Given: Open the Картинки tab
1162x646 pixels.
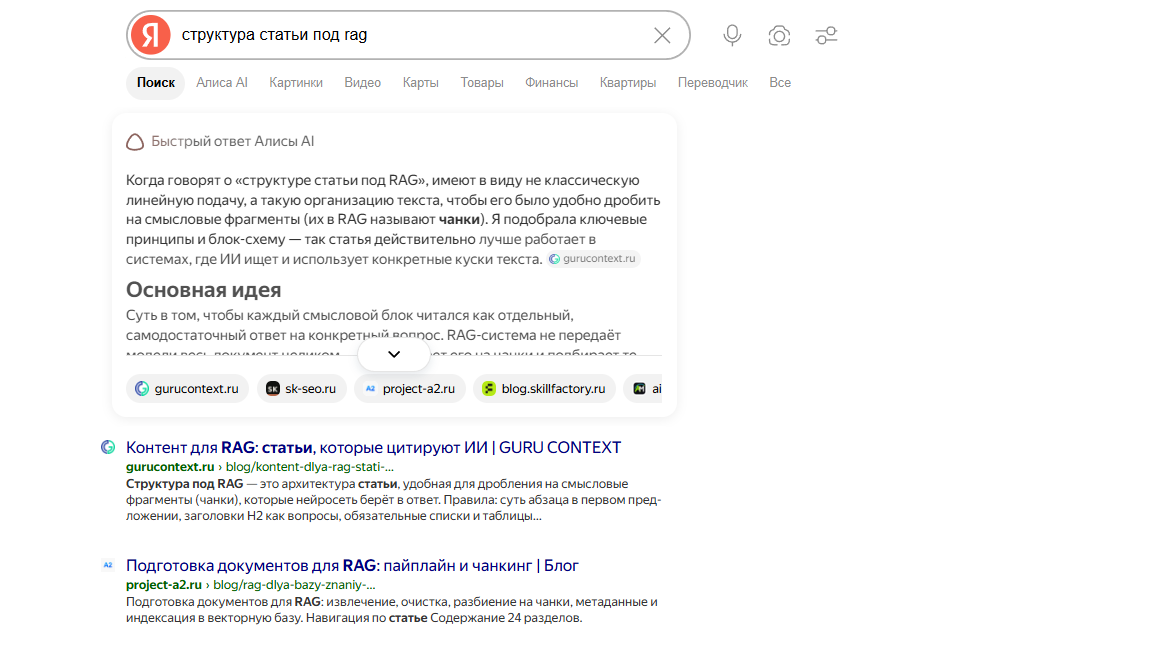Looking at the screenshot, I should [x=296, y=83].
